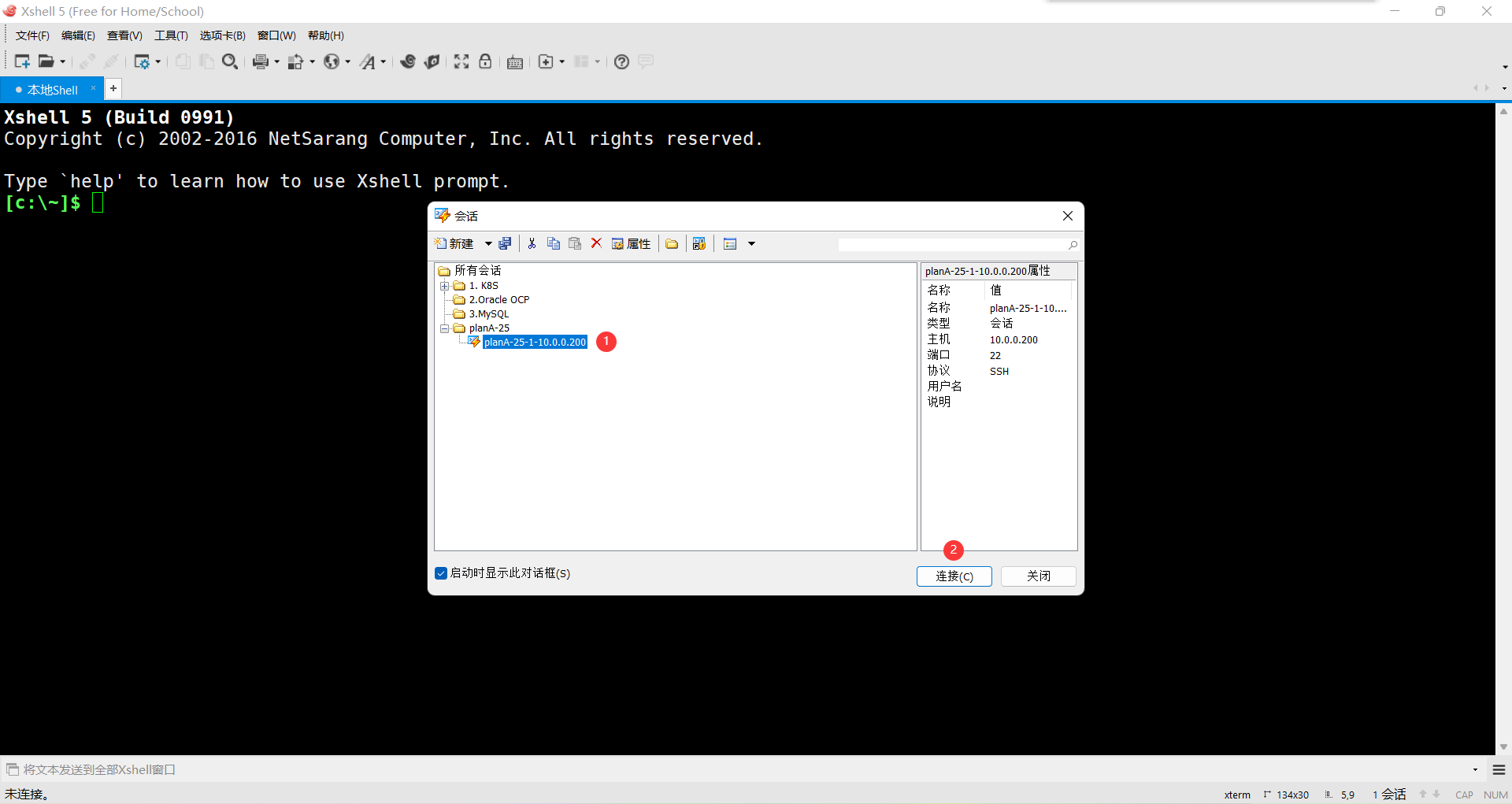Select the planA-25-1-10.0.0.200 session
Image resolution: width=1512 pixels, height=804 pixels.
click(x=535, y=343)
